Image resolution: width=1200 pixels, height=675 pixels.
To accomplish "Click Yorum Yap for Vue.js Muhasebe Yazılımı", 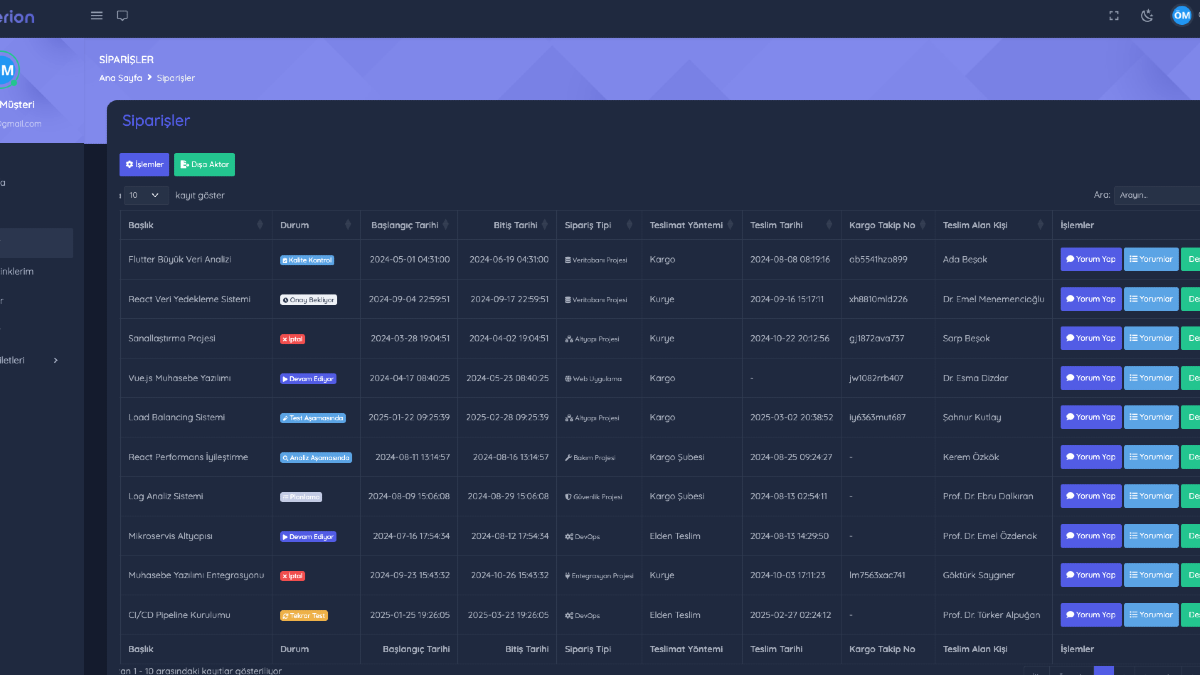I will (1091, 378).
